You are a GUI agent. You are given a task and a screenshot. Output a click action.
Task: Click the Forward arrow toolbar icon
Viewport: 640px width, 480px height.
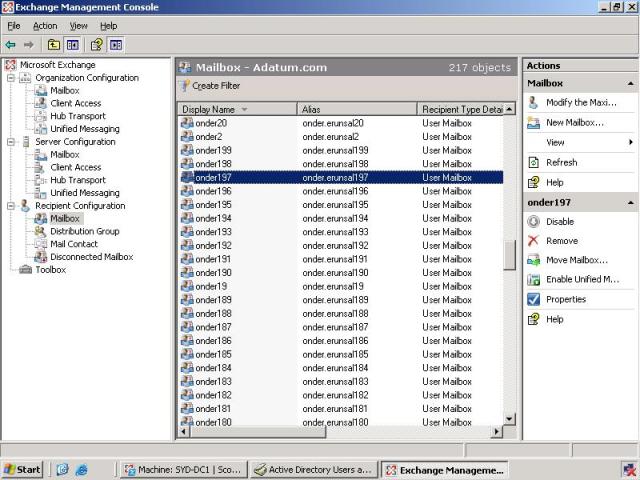click(29, 44)
